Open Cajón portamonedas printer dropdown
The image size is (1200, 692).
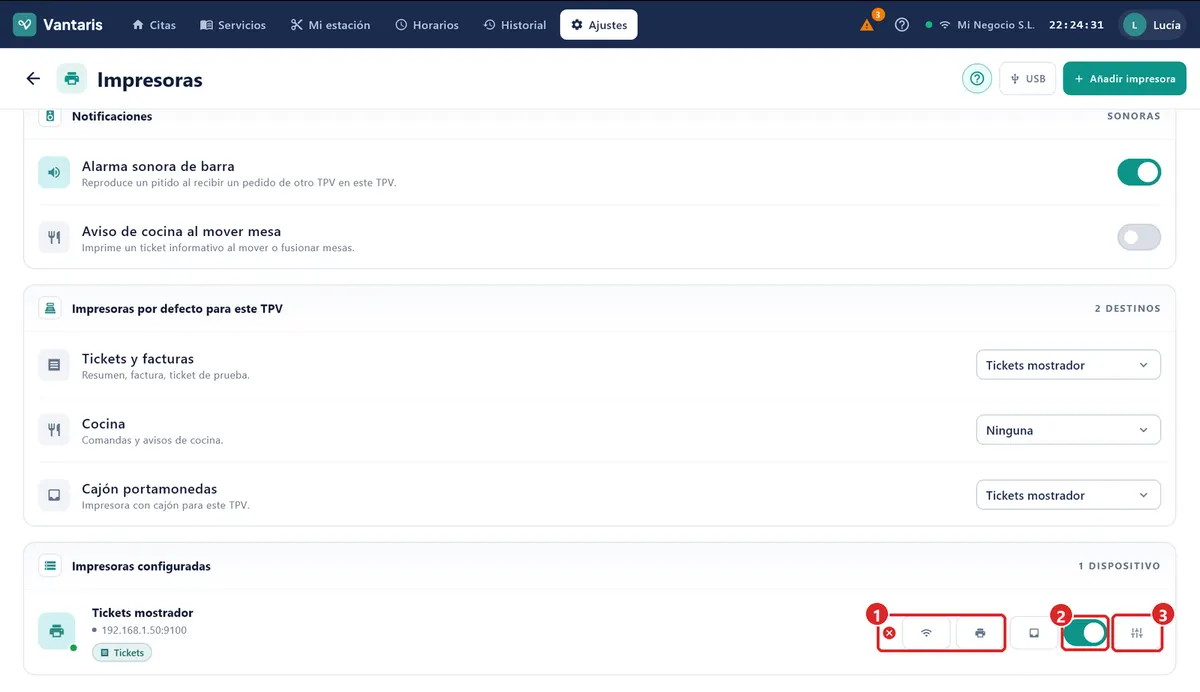[1068, 495]
